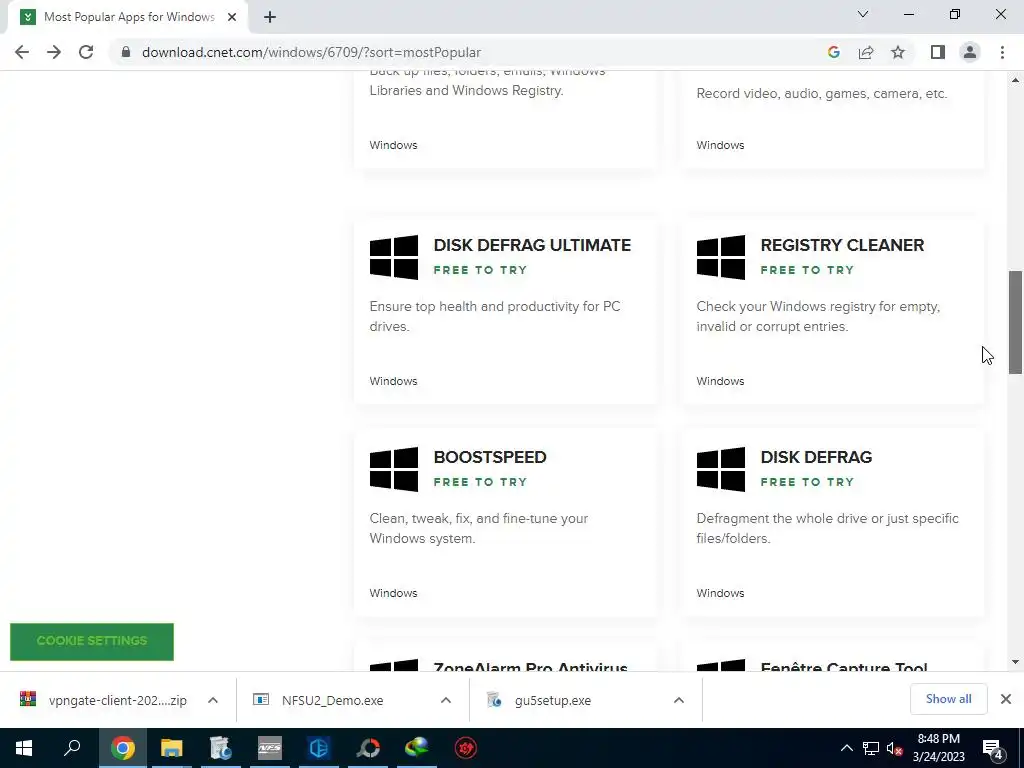
Task: Open the Fenêtre Capture Tool listing
Action: pyautogui.click(x=844, y=666)
